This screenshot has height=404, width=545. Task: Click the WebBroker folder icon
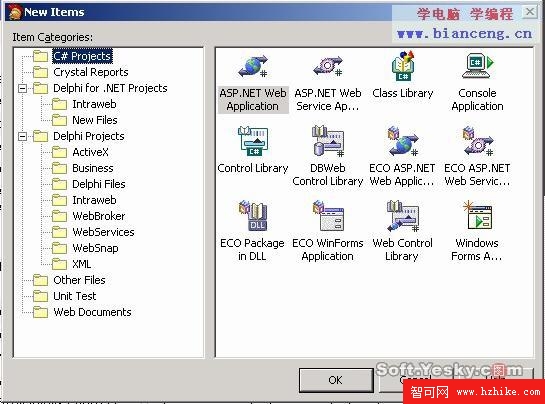pyautogui.click(x=59, y=216)
